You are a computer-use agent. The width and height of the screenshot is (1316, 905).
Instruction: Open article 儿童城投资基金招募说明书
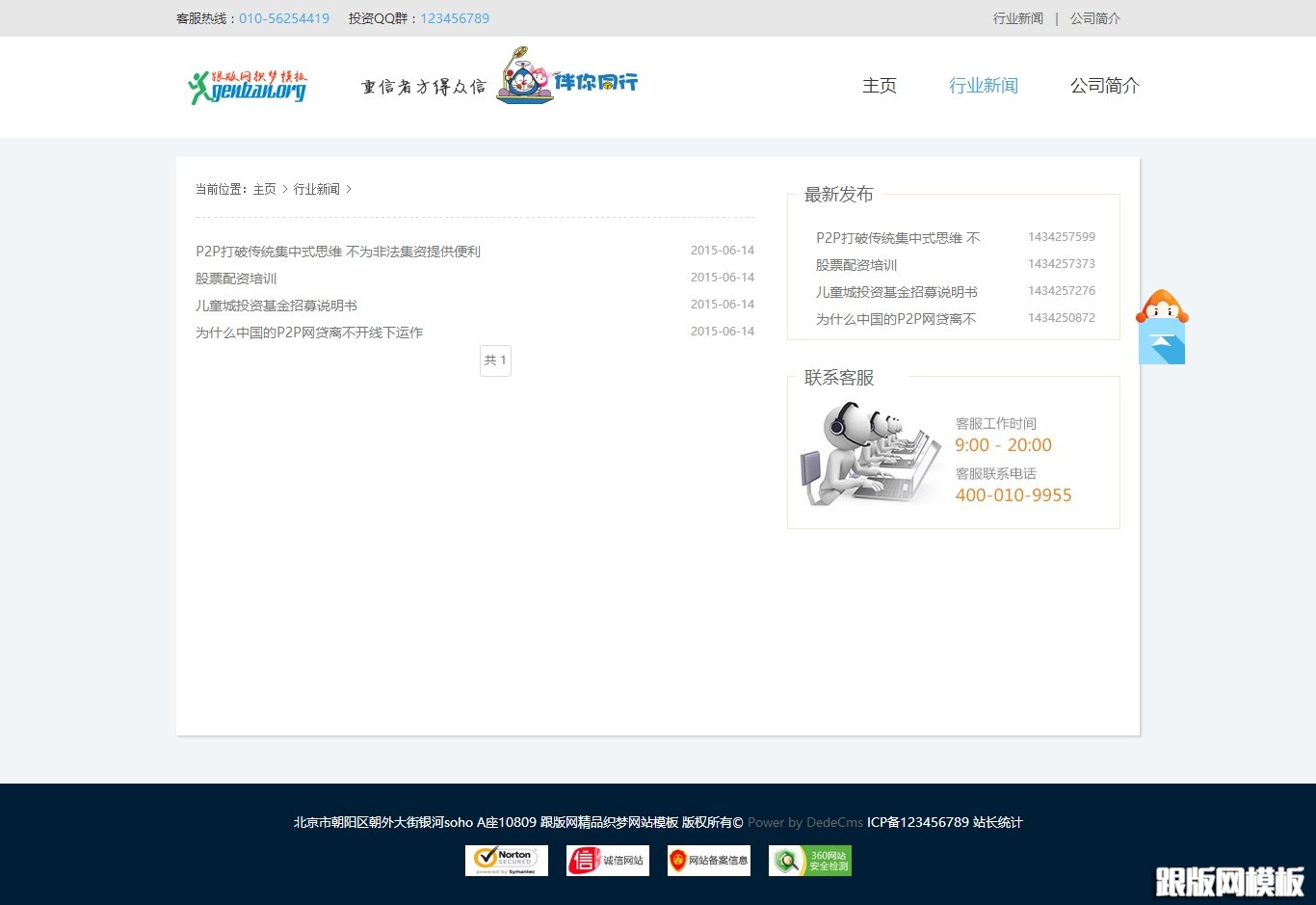click(x=276, y=305)
